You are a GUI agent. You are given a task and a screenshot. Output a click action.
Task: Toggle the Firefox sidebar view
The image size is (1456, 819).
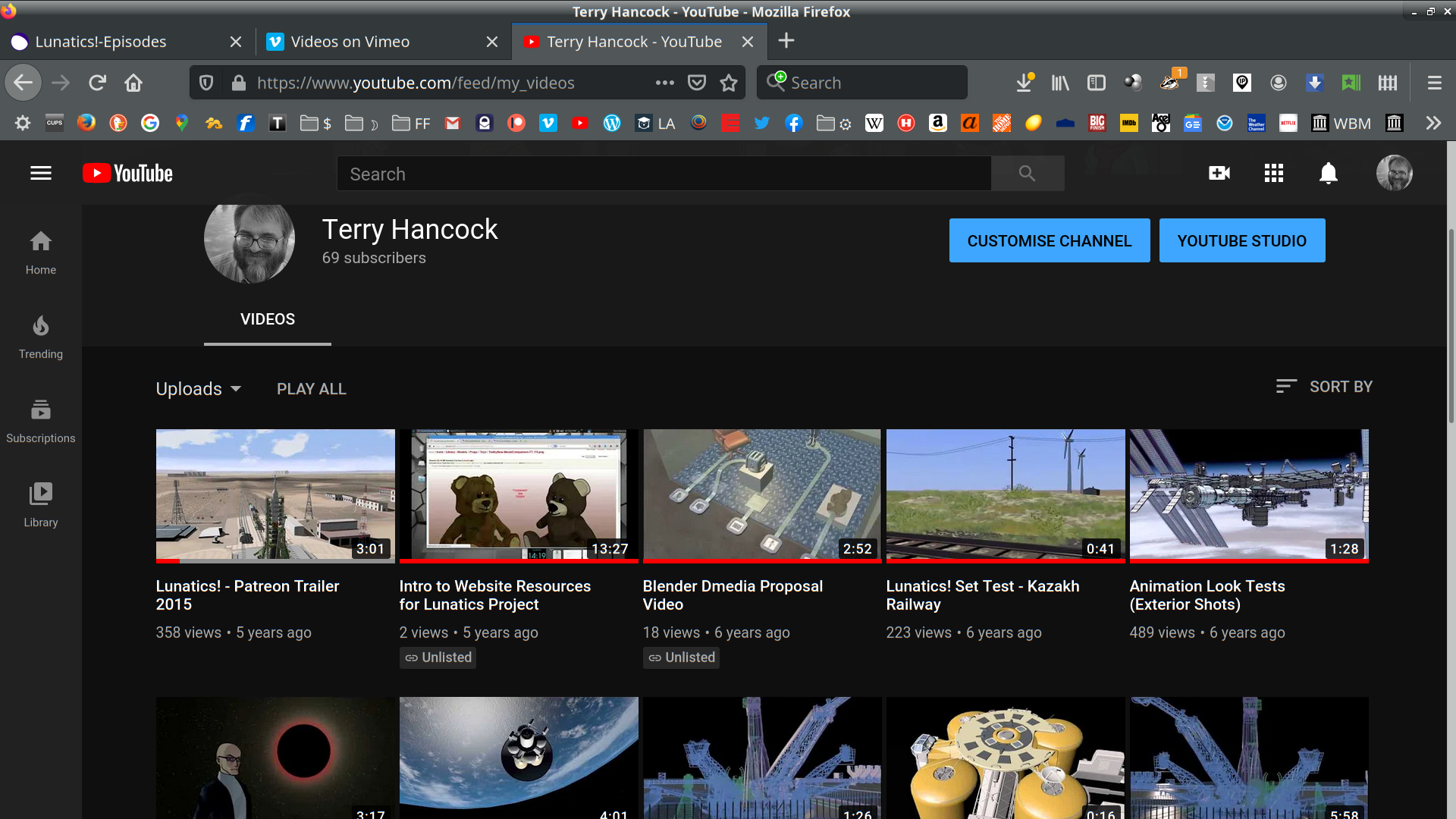pos(1097,82)
